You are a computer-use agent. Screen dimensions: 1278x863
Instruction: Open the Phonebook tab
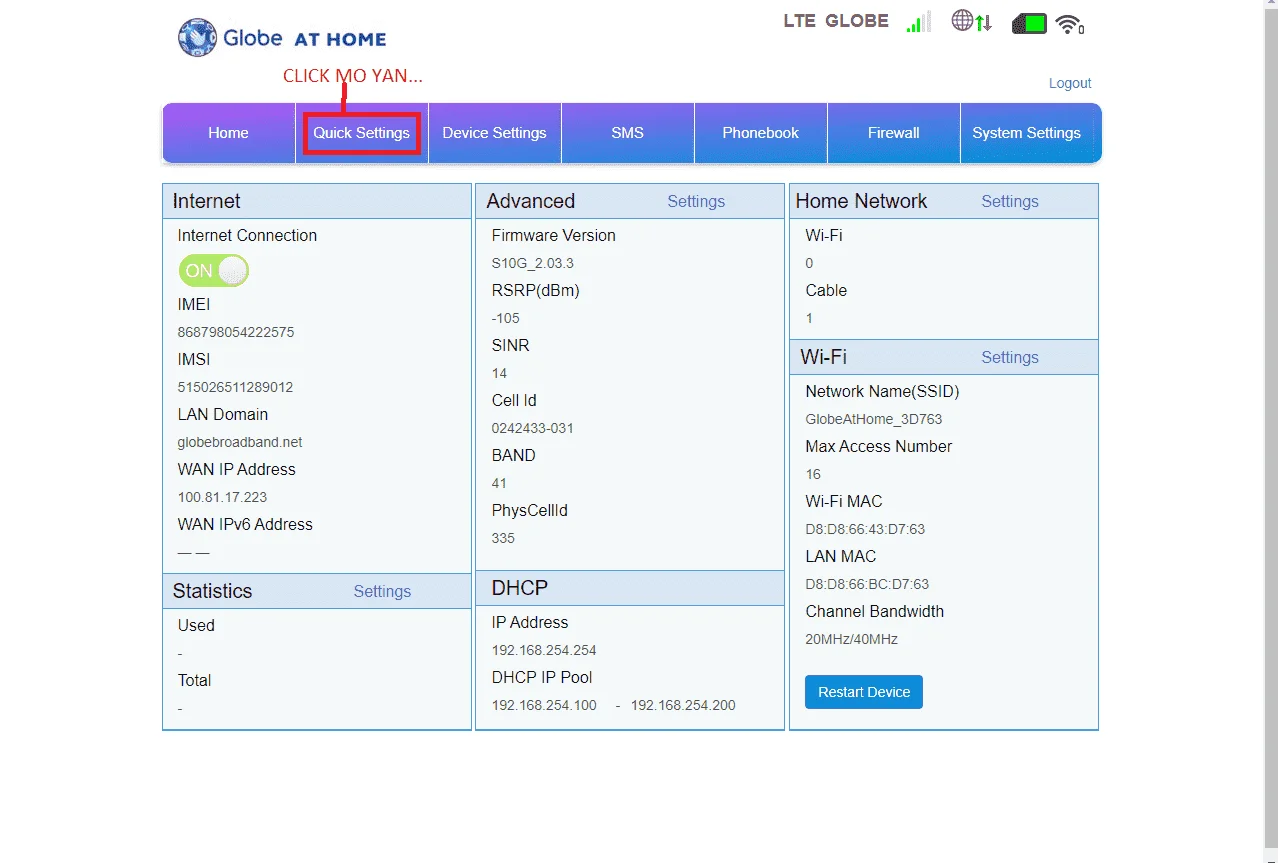(x=761, y=133)
